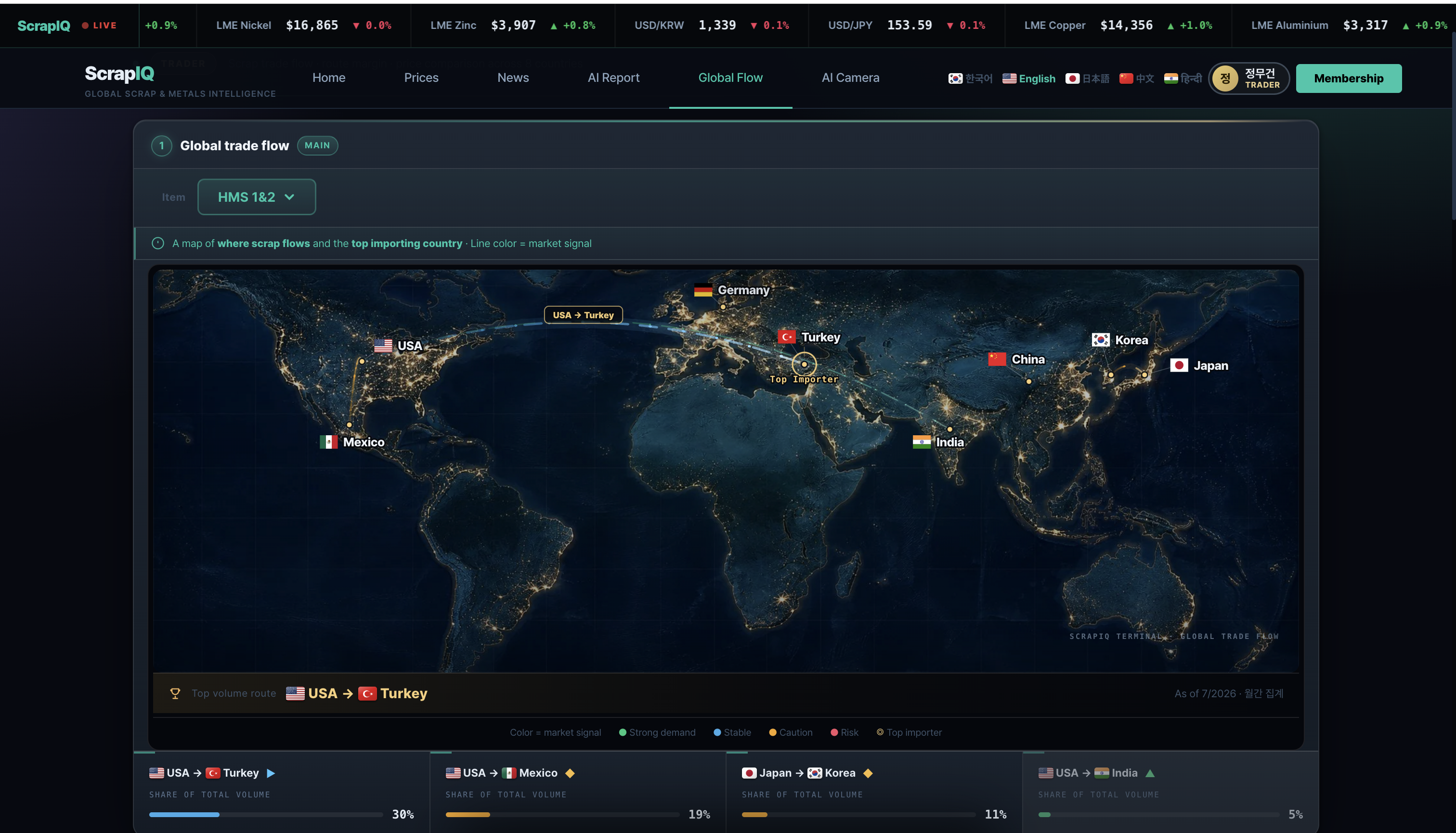Click the Top Importer ring marker

pyautogui.click(x=804, y=364)
